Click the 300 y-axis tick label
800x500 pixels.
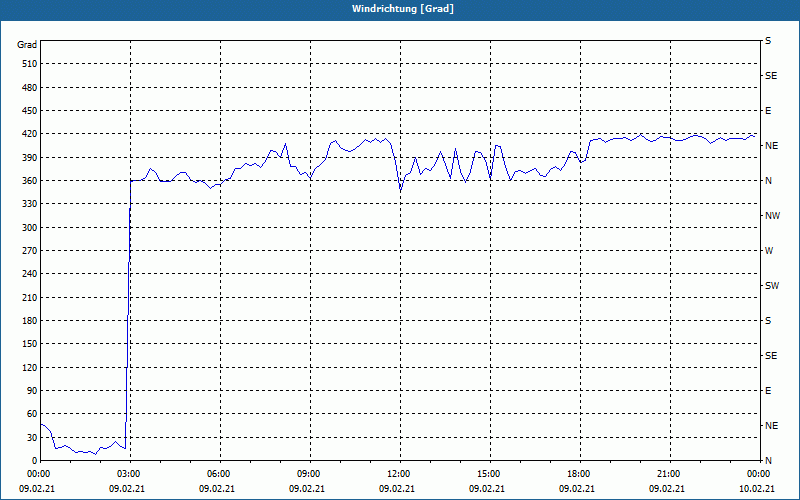tap(30, 228)
